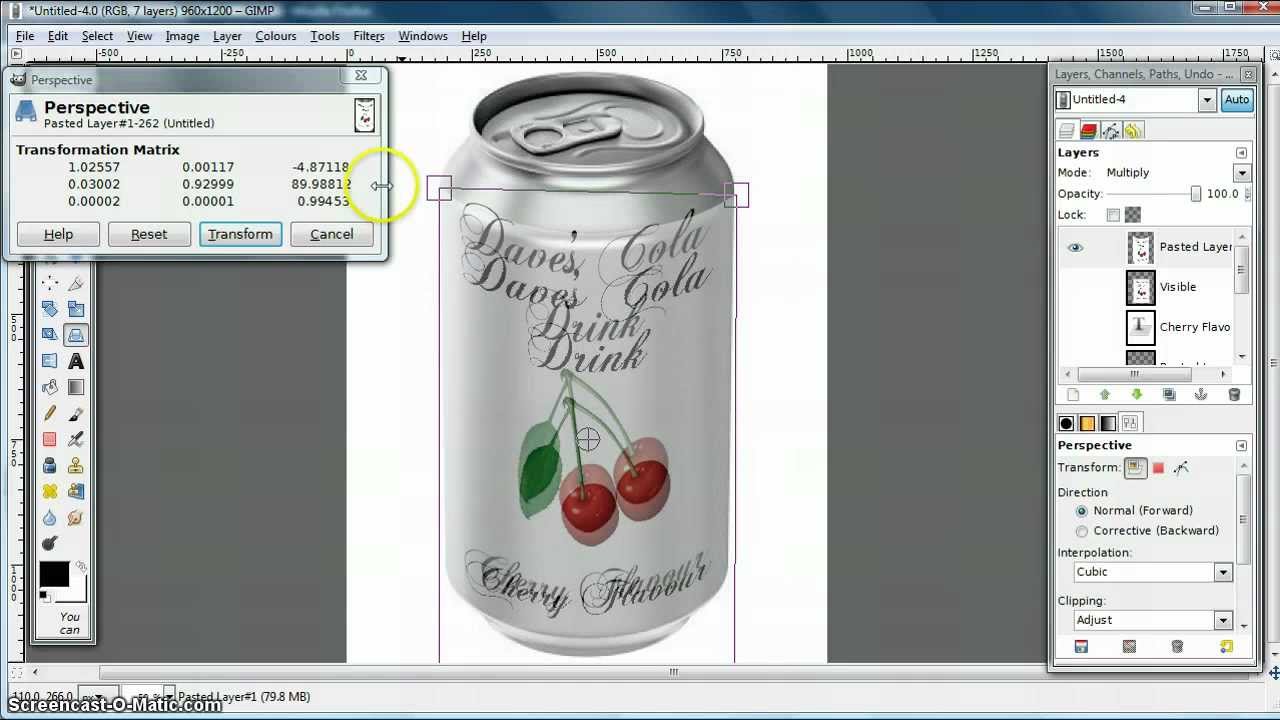Open the Tools menu
Screen dimensions: 1280x720
(x=324, y=36)
